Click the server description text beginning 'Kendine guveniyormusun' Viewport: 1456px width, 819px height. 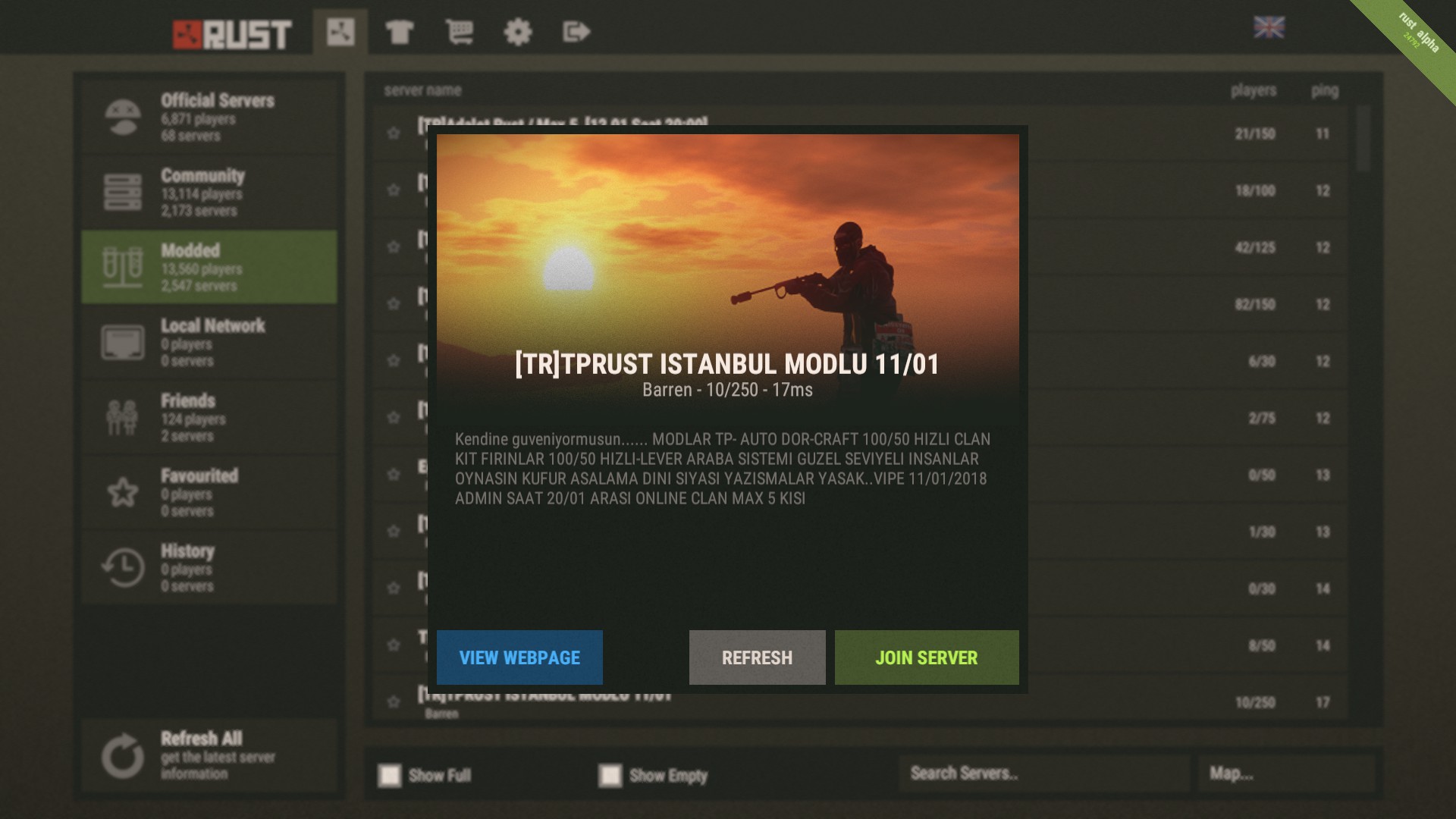(x=723, y=469)
